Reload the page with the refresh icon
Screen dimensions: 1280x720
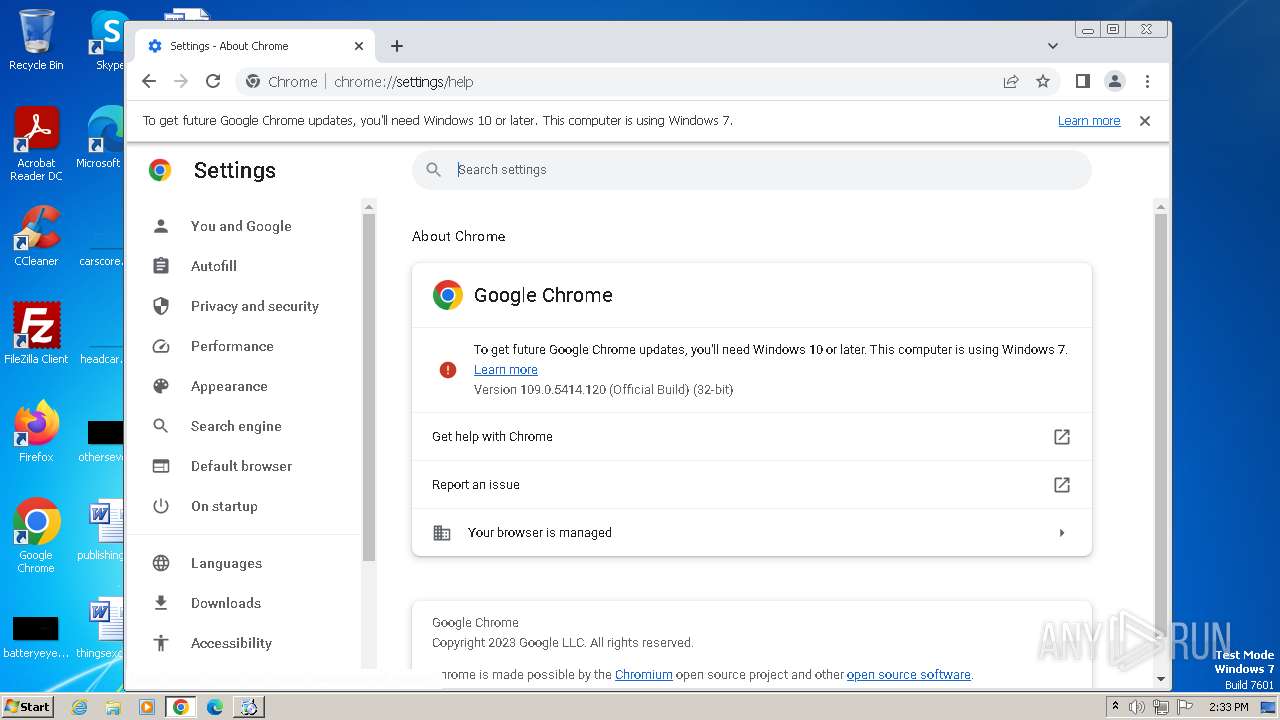pos(213,82)
